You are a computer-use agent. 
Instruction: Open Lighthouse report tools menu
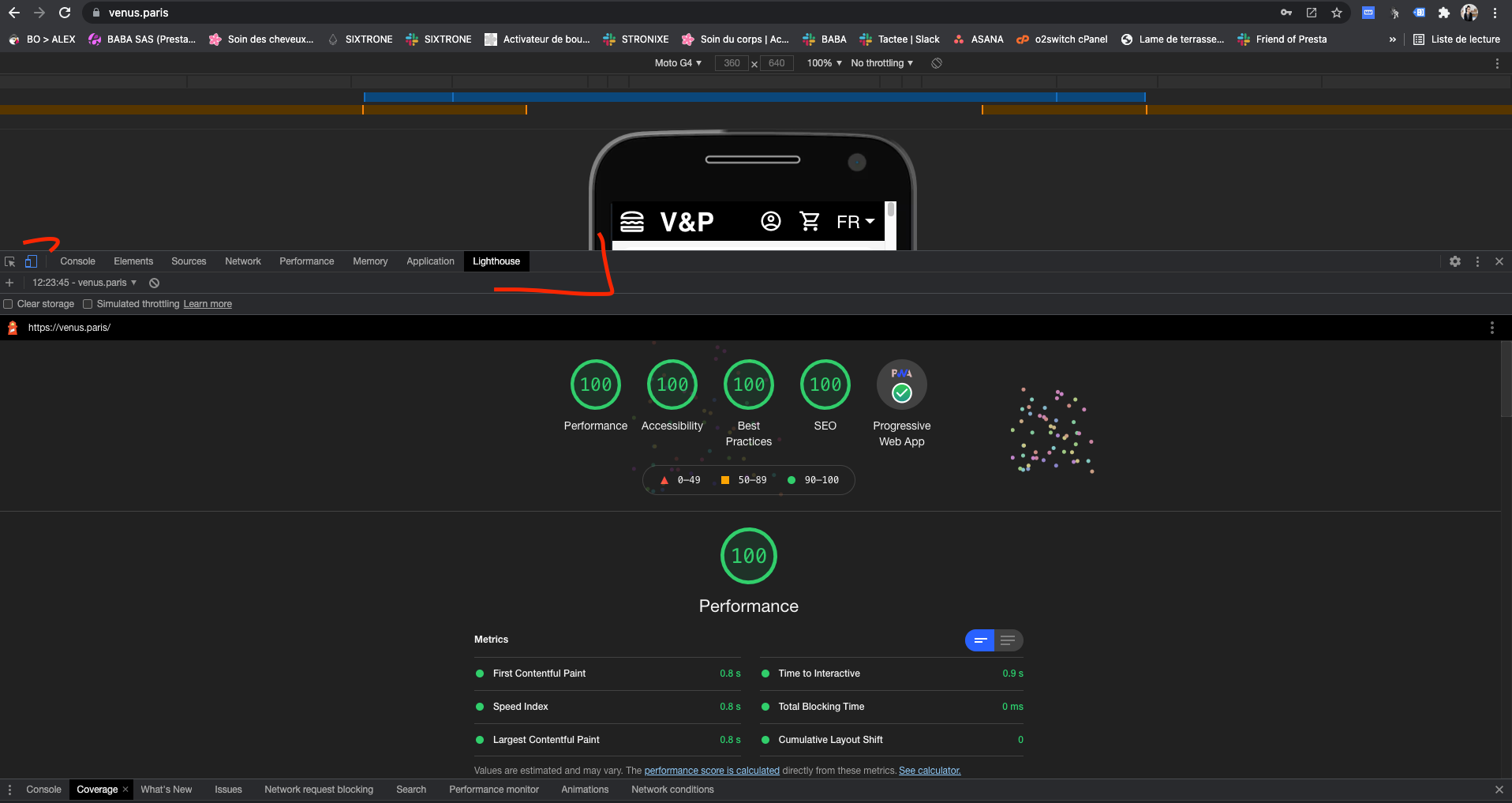click(x=1491, y=328)
